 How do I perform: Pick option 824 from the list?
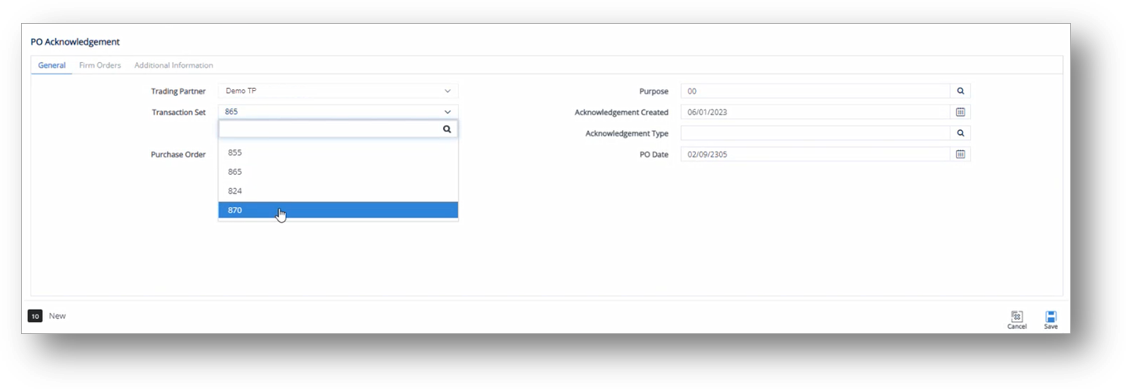(338, 191)
